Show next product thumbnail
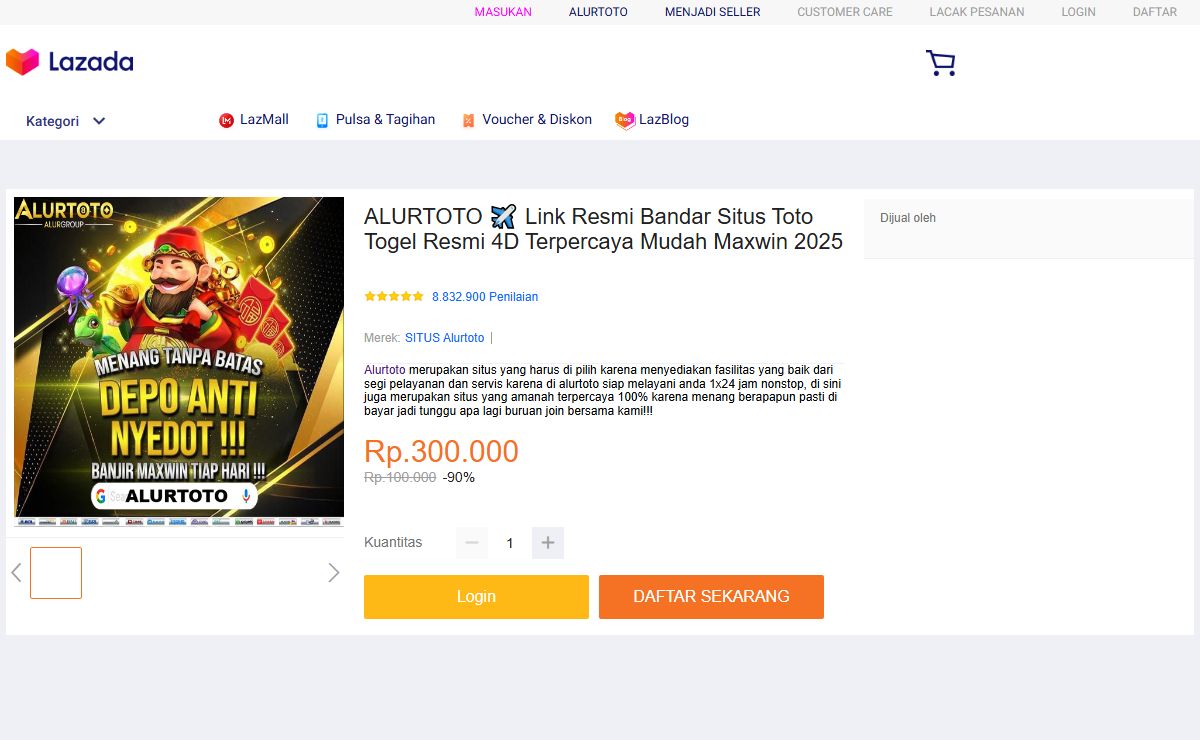 tap(333, 573)
